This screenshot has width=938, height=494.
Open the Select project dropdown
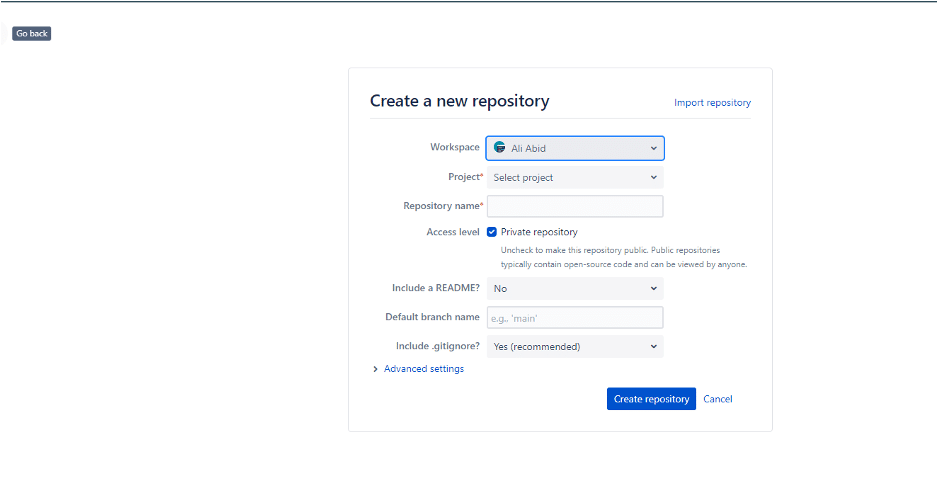click(x=575, y=178)
